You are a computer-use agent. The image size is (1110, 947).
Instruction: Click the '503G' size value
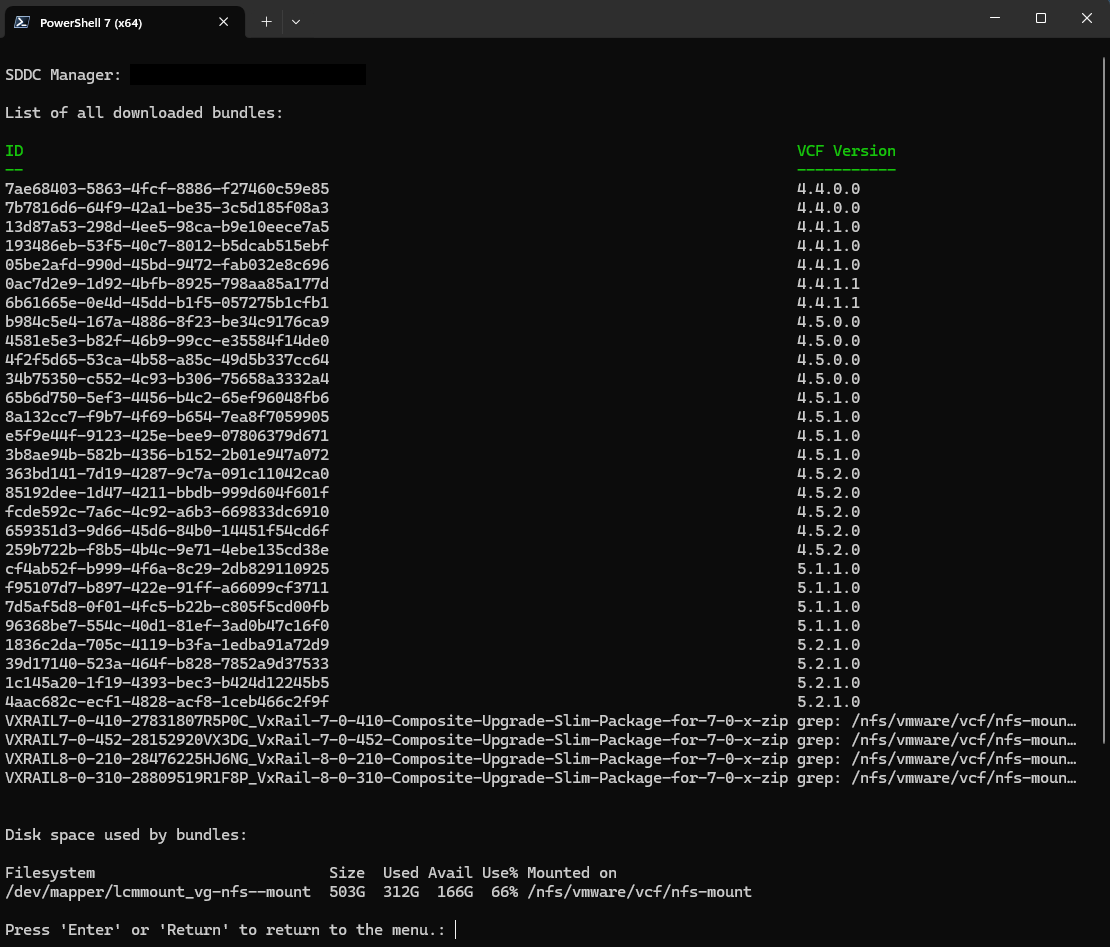click(347, 892)
